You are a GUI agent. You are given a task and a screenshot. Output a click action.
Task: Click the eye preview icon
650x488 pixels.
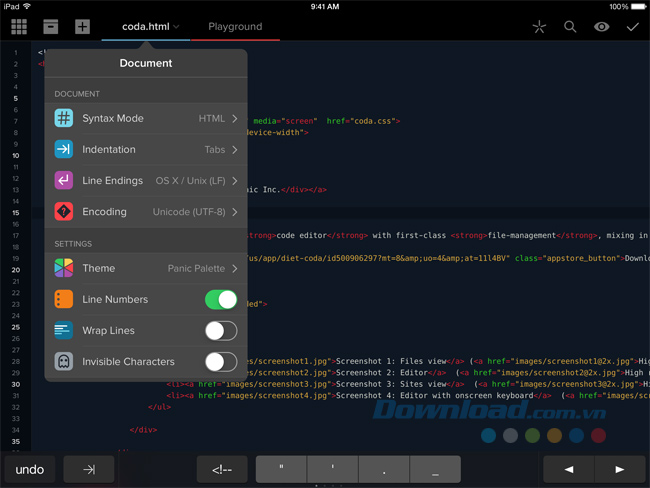coord(601,27)
